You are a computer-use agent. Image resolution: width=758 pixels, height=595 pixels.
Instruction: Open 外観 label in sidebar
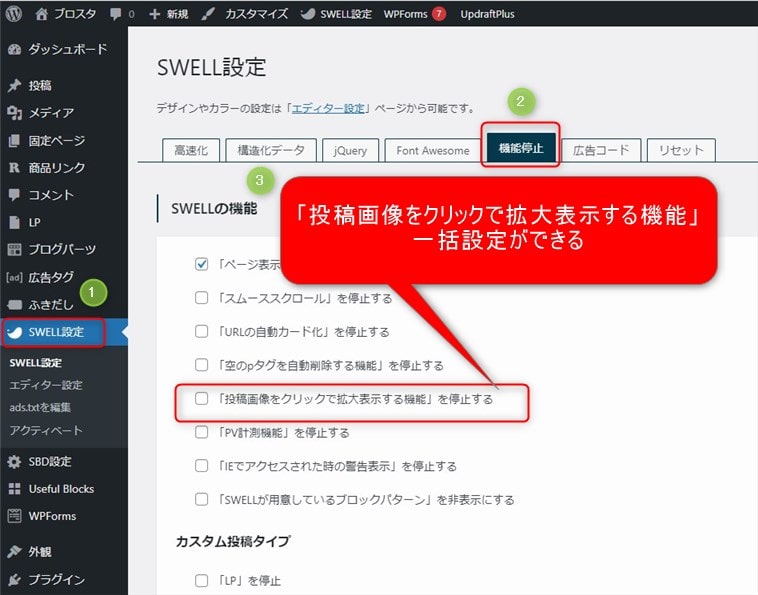[x=40, y=551]
